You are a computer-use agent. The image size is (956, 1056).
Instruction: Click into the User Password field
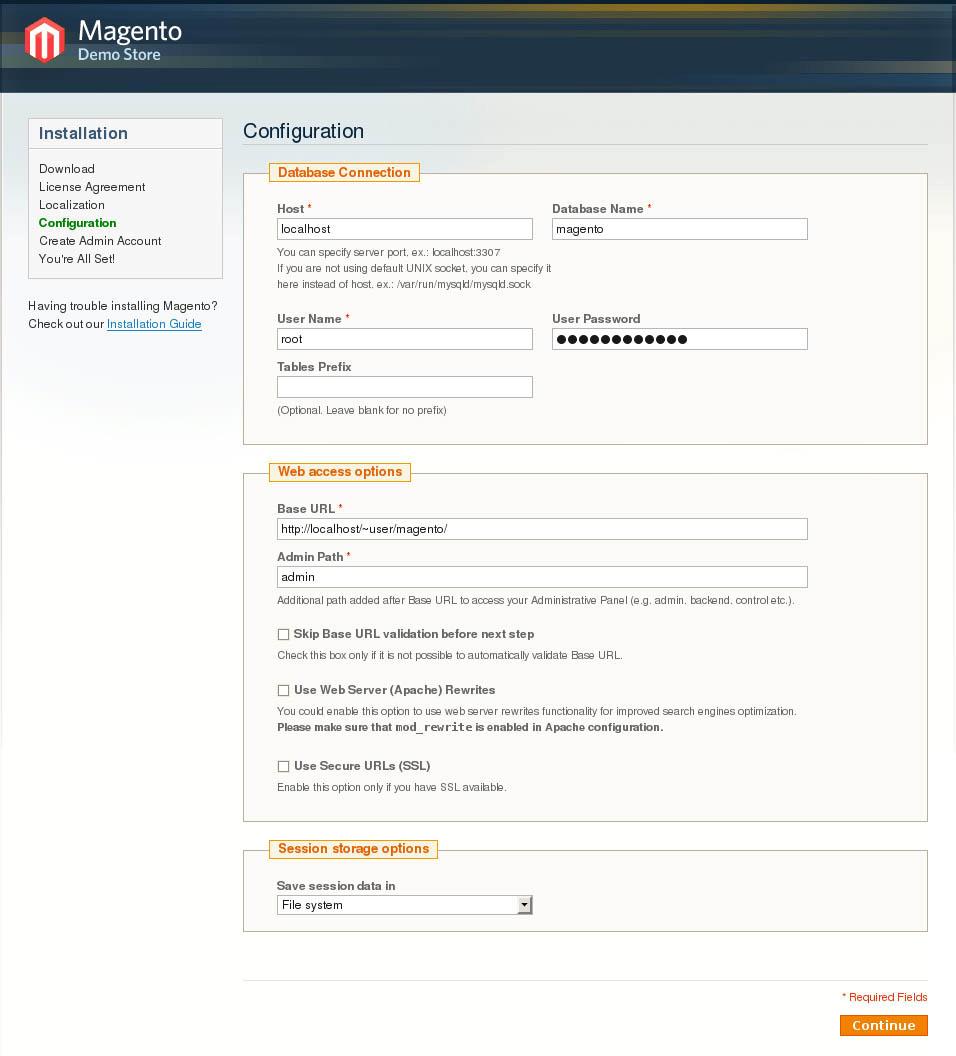coord(679,339)
